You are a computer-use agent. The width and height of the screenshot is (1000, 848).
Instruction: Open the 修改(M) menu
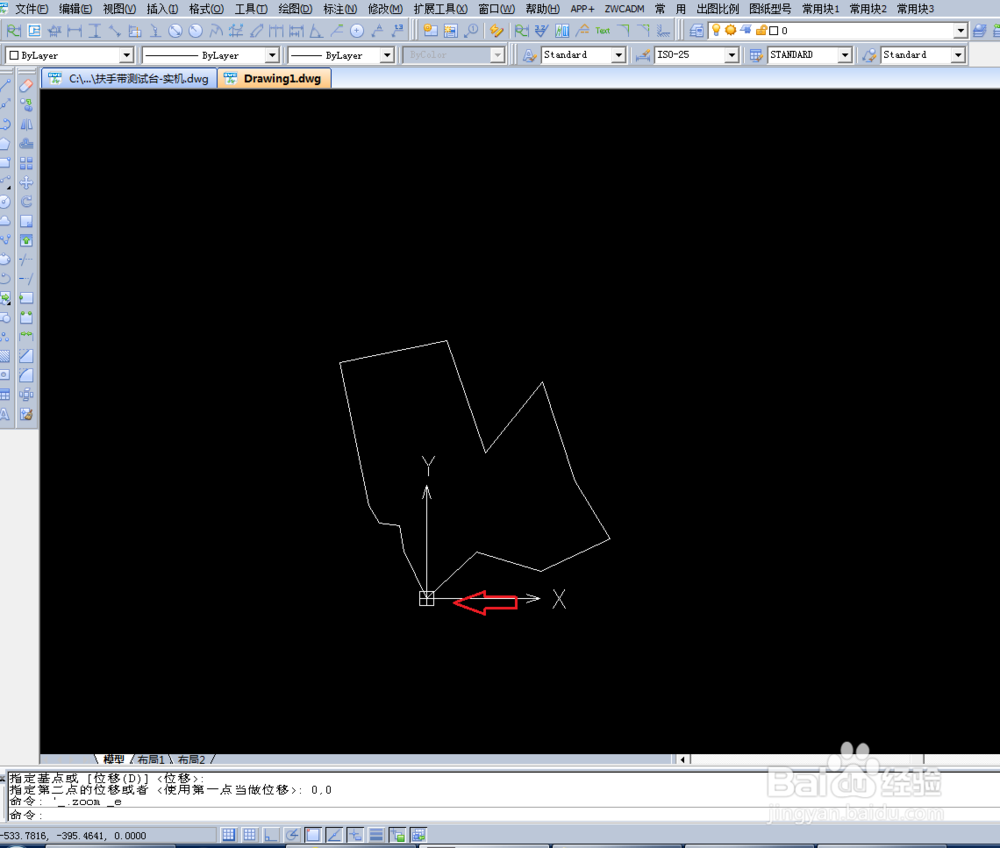coord(385,9)
